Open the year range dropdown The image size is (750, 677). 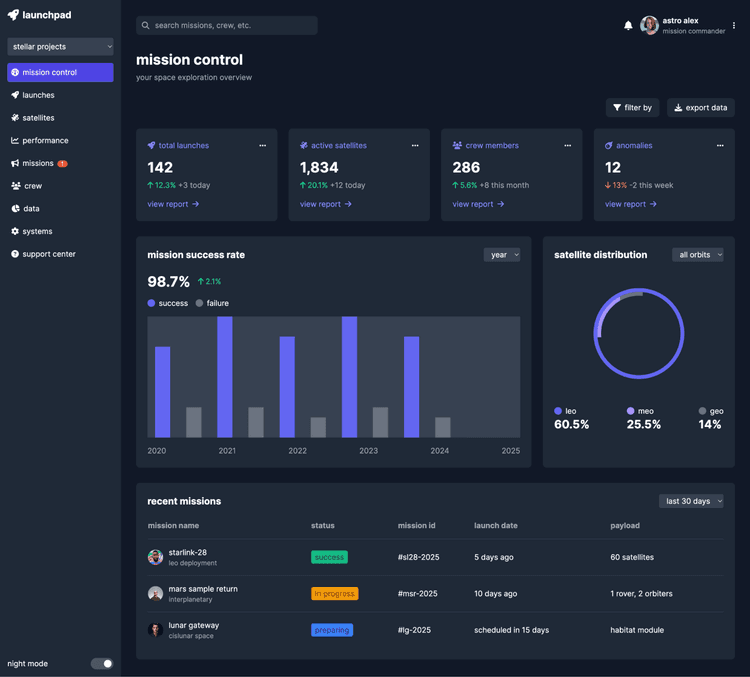point(501,255)
